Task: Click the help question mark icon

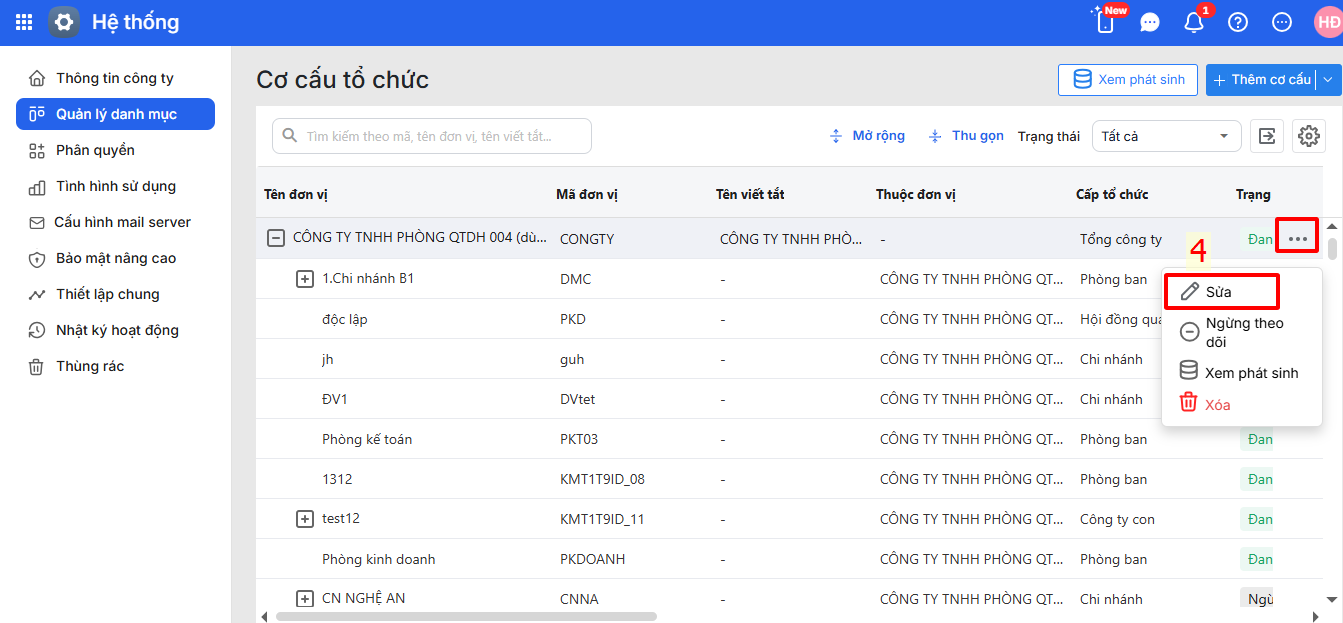Action: pos(1238,22)
